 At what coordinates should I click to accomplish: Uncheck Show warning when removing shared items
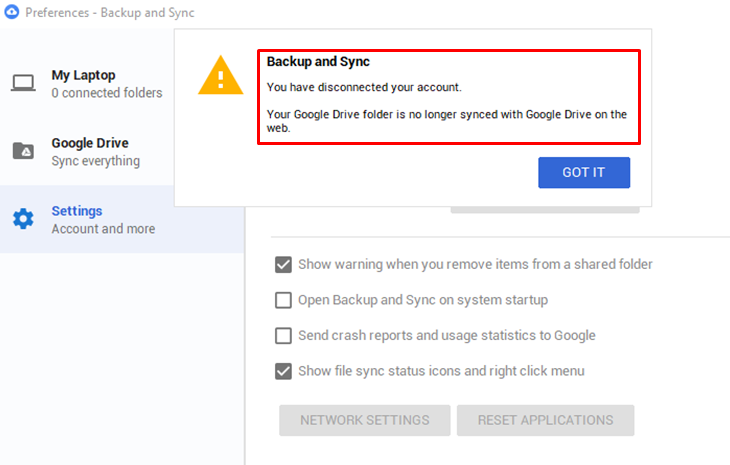[x=283, y=264]
